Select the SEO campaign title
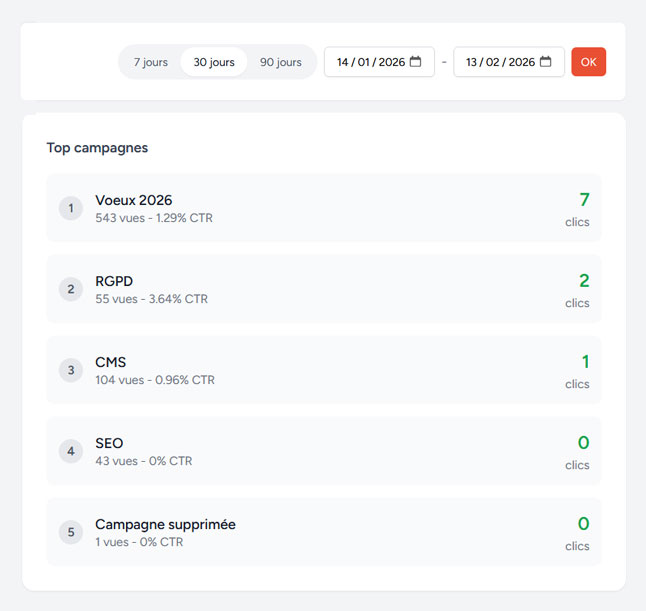 pos(109,443)
